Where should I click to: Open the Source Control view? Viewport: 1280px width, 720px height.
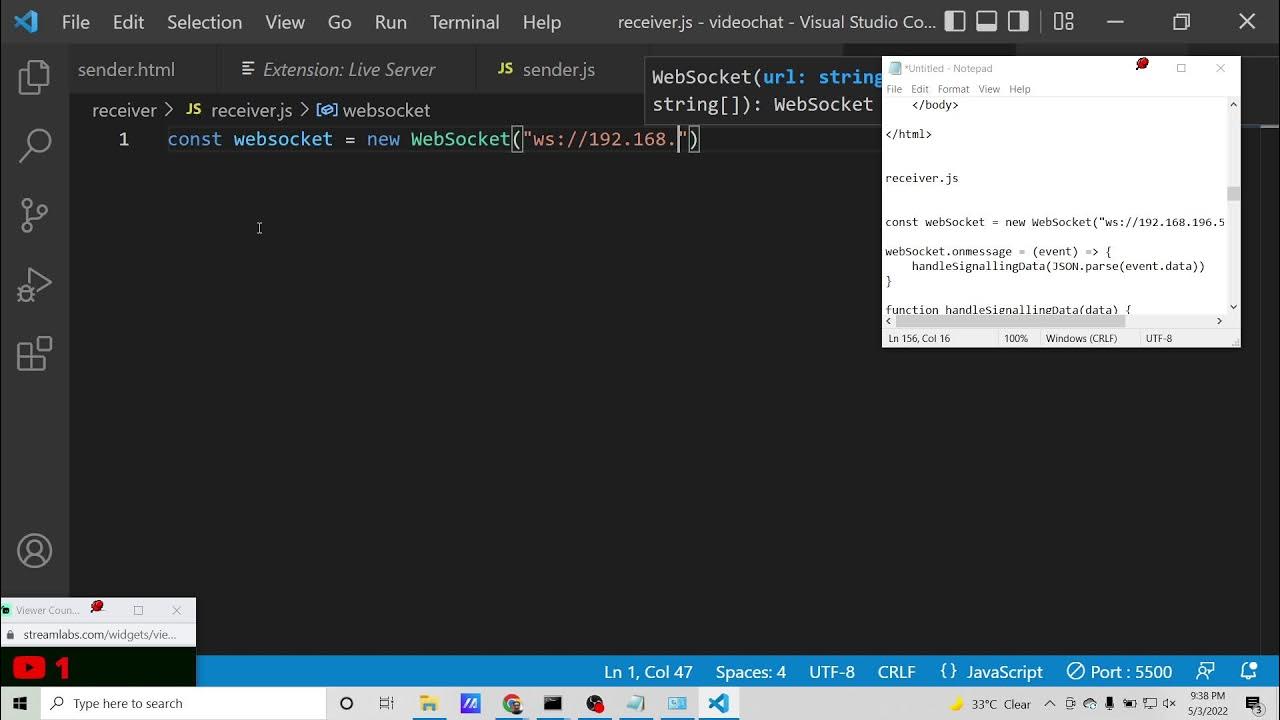pos(34,215)
